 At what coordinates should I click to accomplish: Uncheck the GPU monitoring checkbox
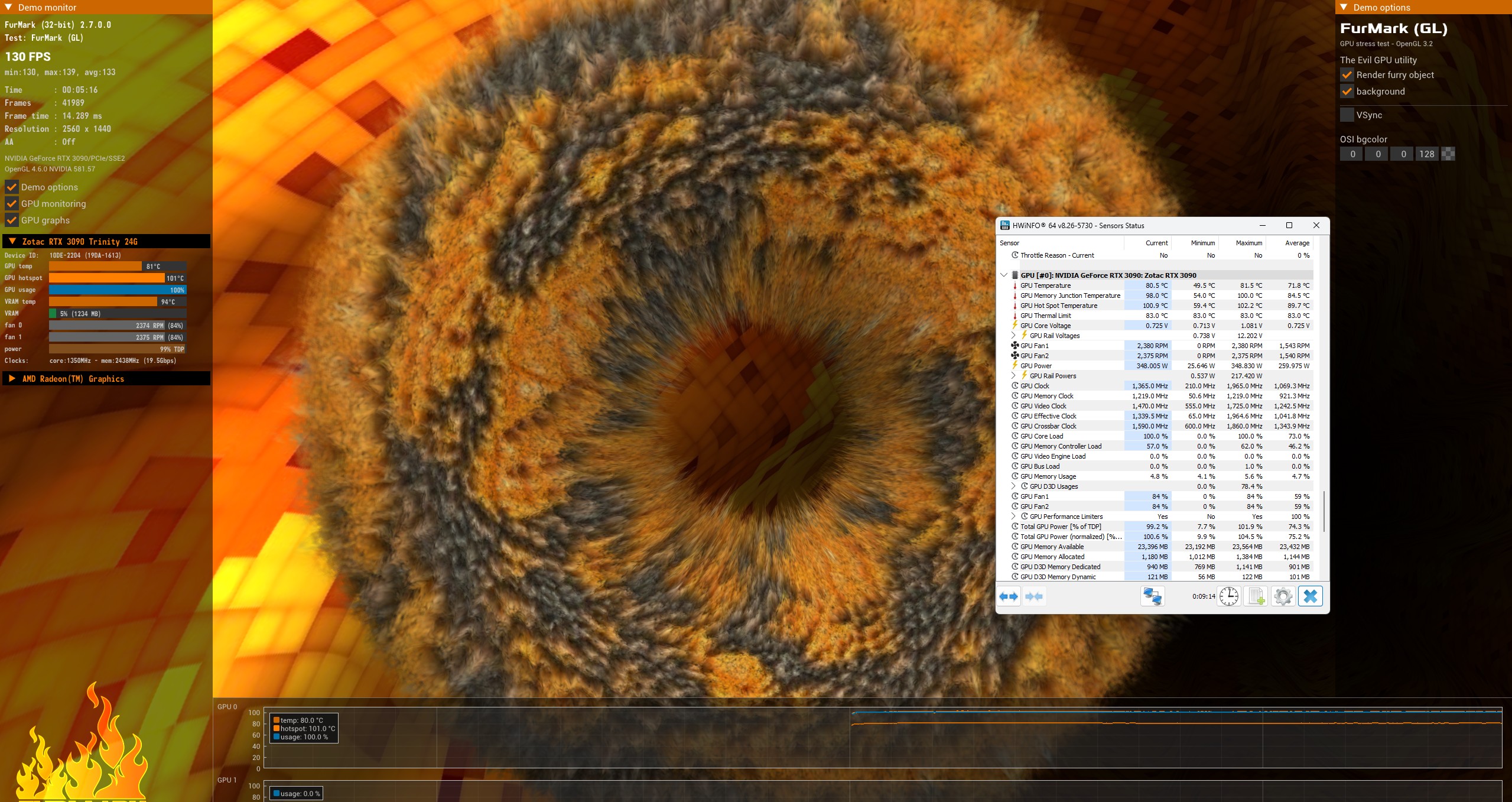pyautogui.click(x=11, y=204)
